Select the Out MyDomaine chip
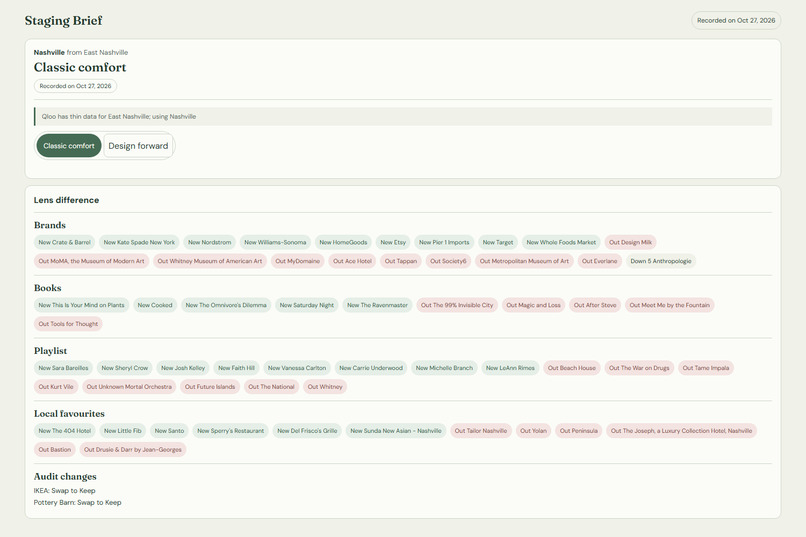The height and width of the screenshot is (537, 806). pos(298,261)
